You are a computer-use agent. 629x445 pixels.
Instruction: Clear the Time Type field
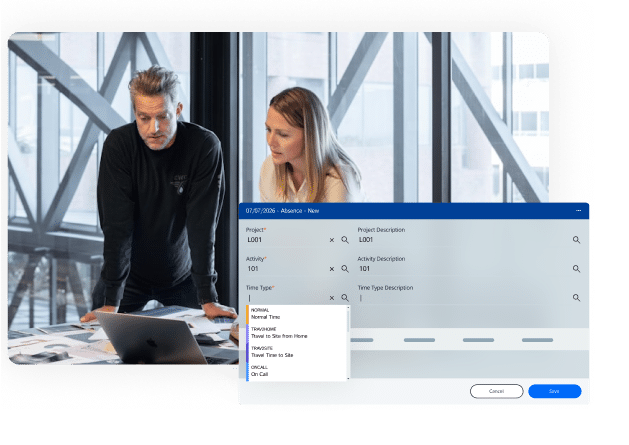click(x=332, y=298)
